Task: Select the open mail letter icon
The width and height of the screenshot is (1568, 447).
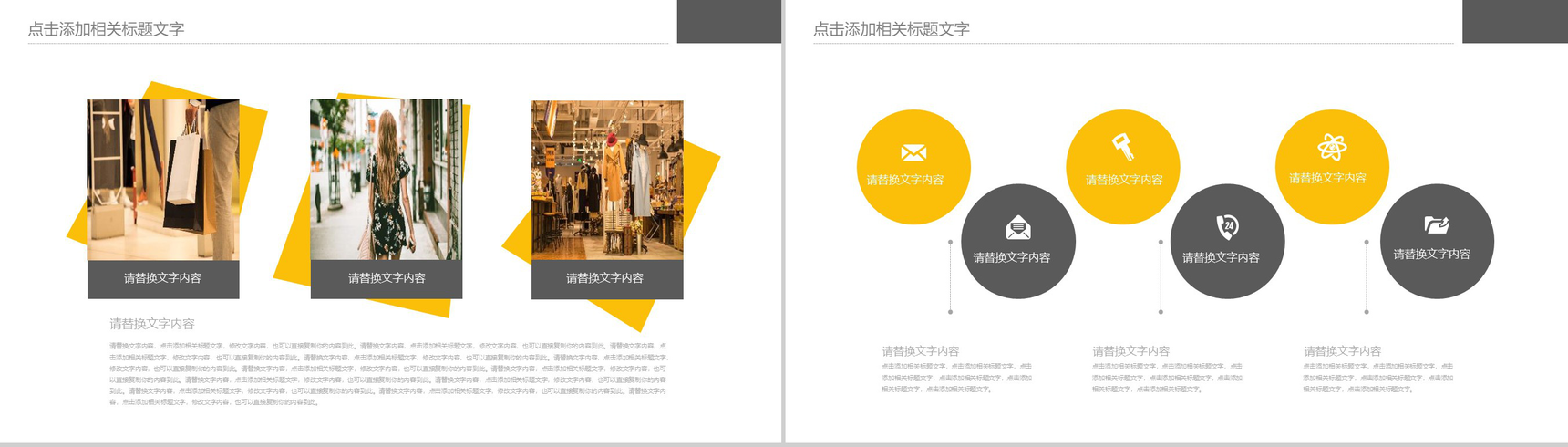Action: tap(1018, 227)
